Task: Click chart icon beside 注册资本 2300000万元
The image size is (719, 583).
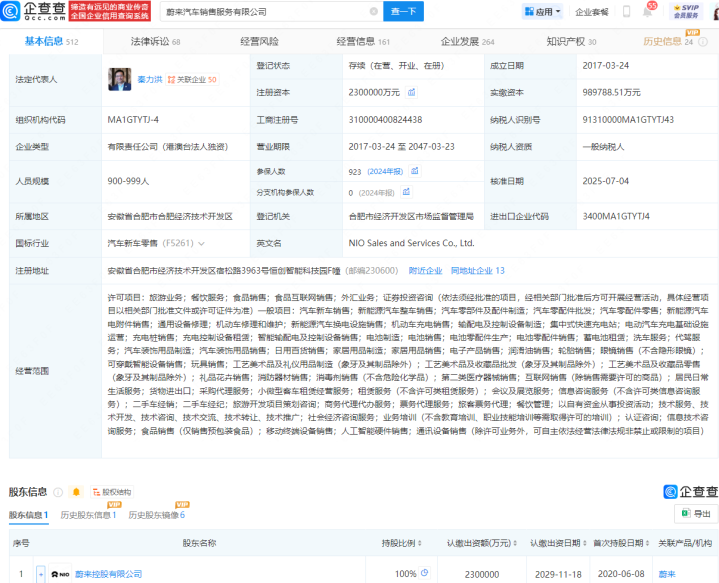Action: pos(412,92)
